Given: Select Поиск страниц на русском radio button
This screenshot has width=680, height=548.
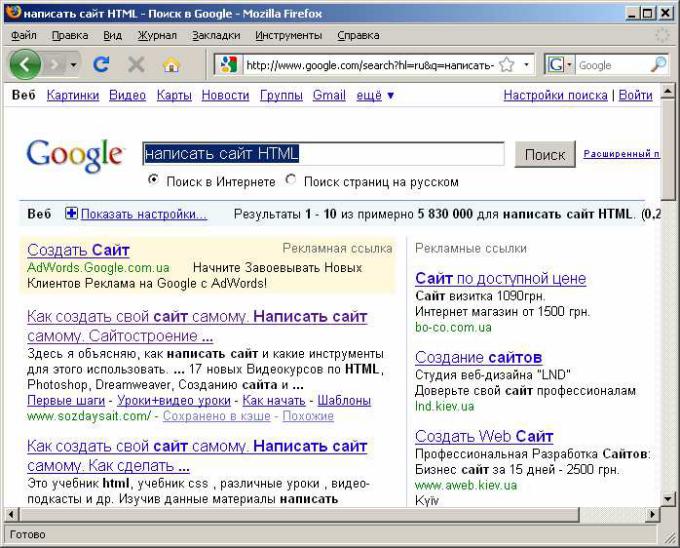Looking at the screenshot, I should [x=291, y=179].
